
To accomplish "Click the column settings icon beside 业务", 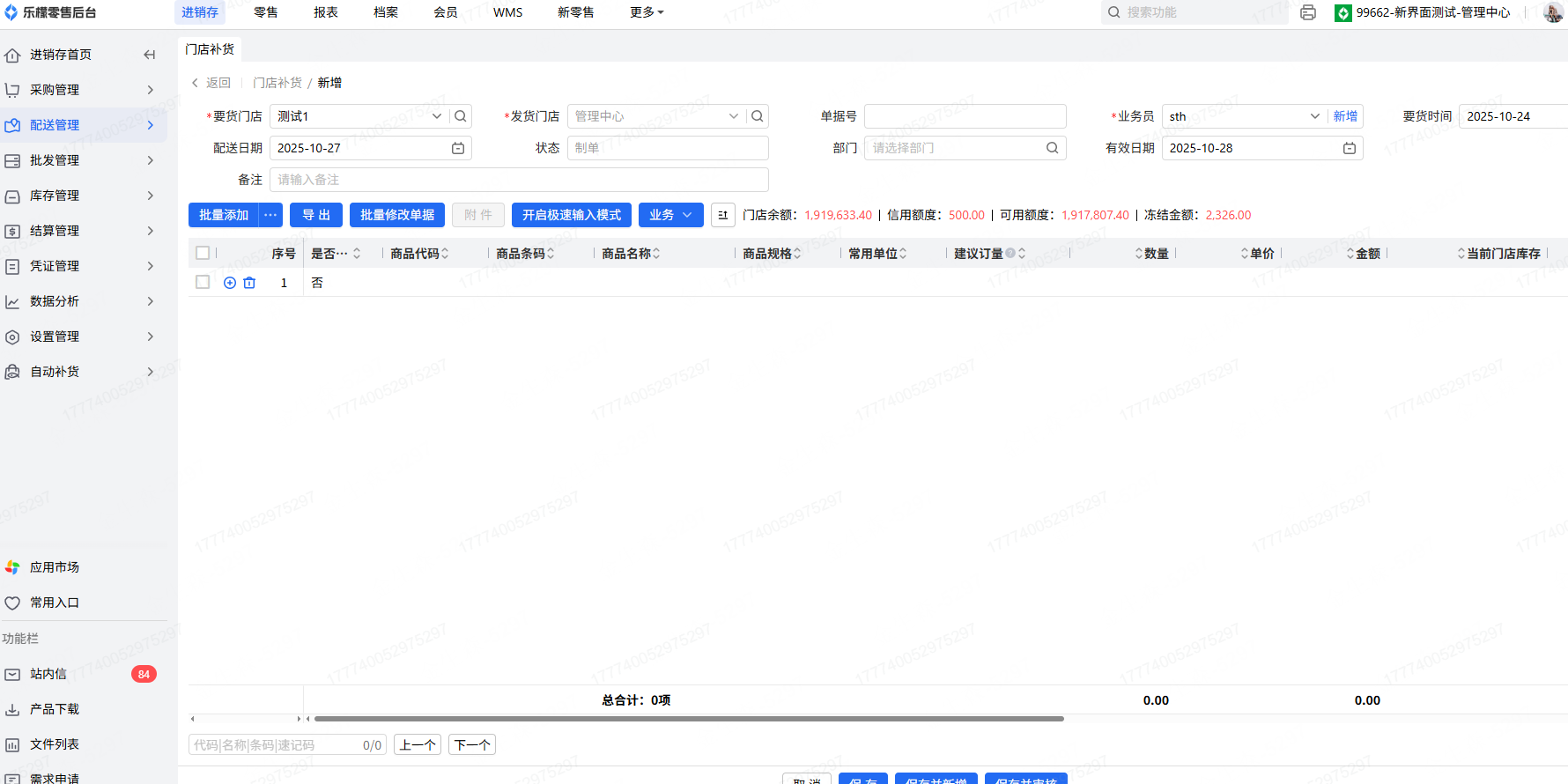I will pyautogui.click(x=722, y=215).
